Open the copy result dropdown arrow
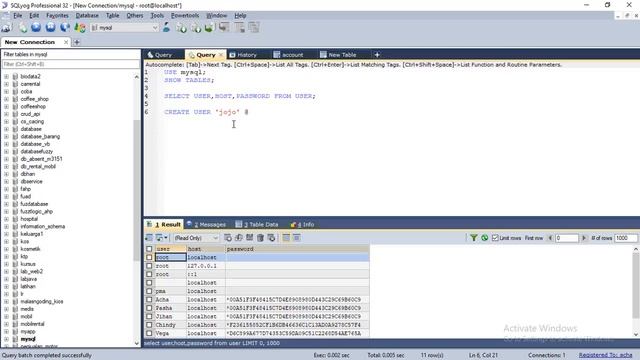The image size is (640, 360). 166,238
